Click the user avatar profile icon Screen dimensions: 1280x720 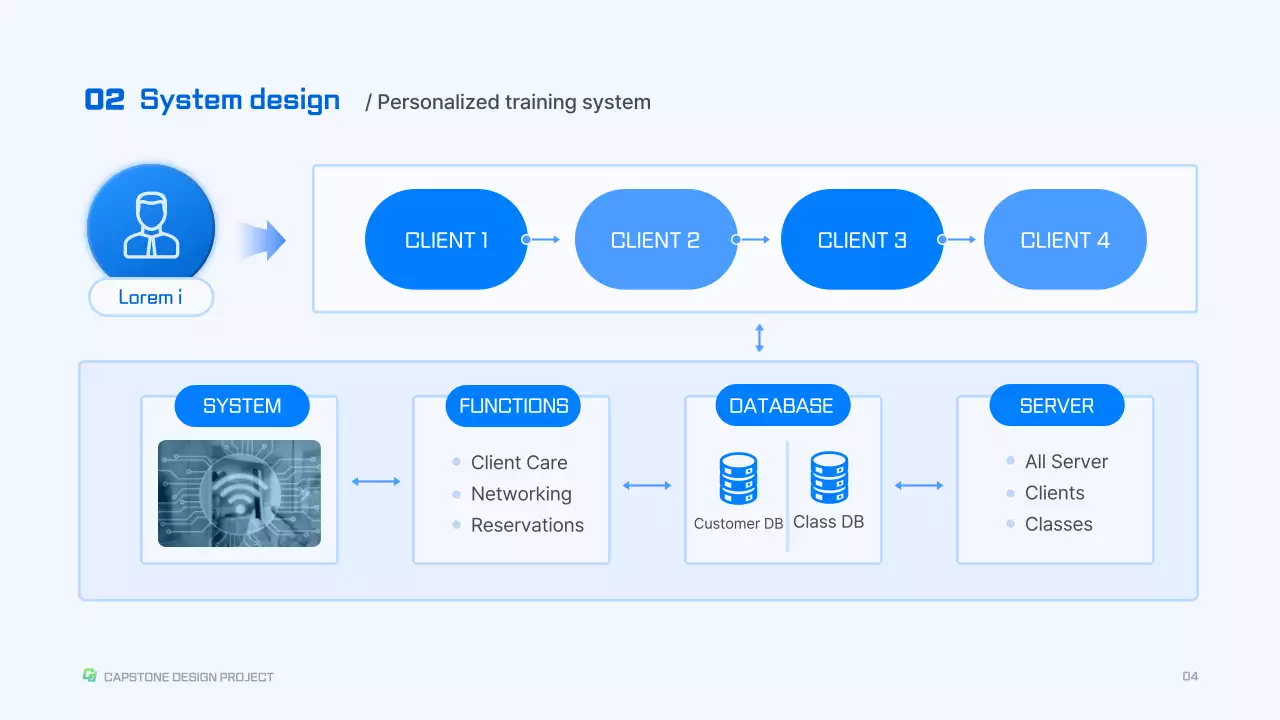[151, 227]
